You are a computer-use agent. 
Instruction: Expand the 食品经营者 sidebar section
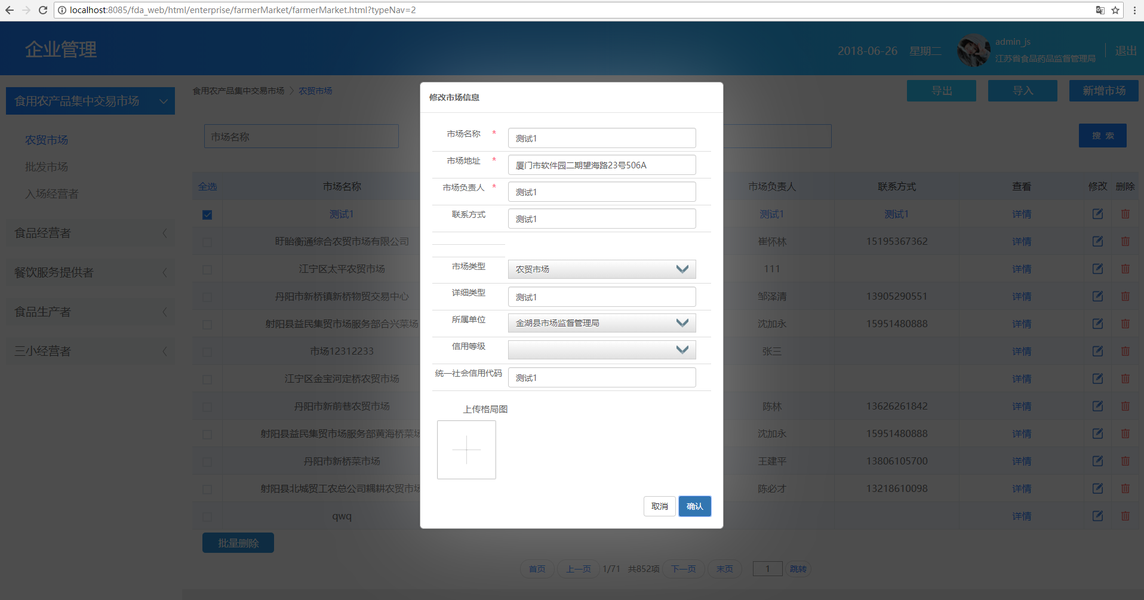[x=90, y=233]
